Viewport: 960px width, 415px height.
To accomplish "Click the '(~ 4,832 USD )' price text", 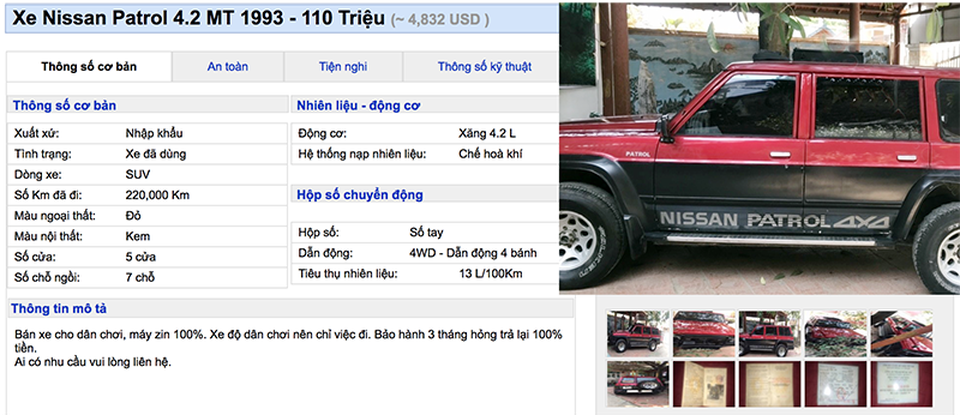I will [440, 20].
